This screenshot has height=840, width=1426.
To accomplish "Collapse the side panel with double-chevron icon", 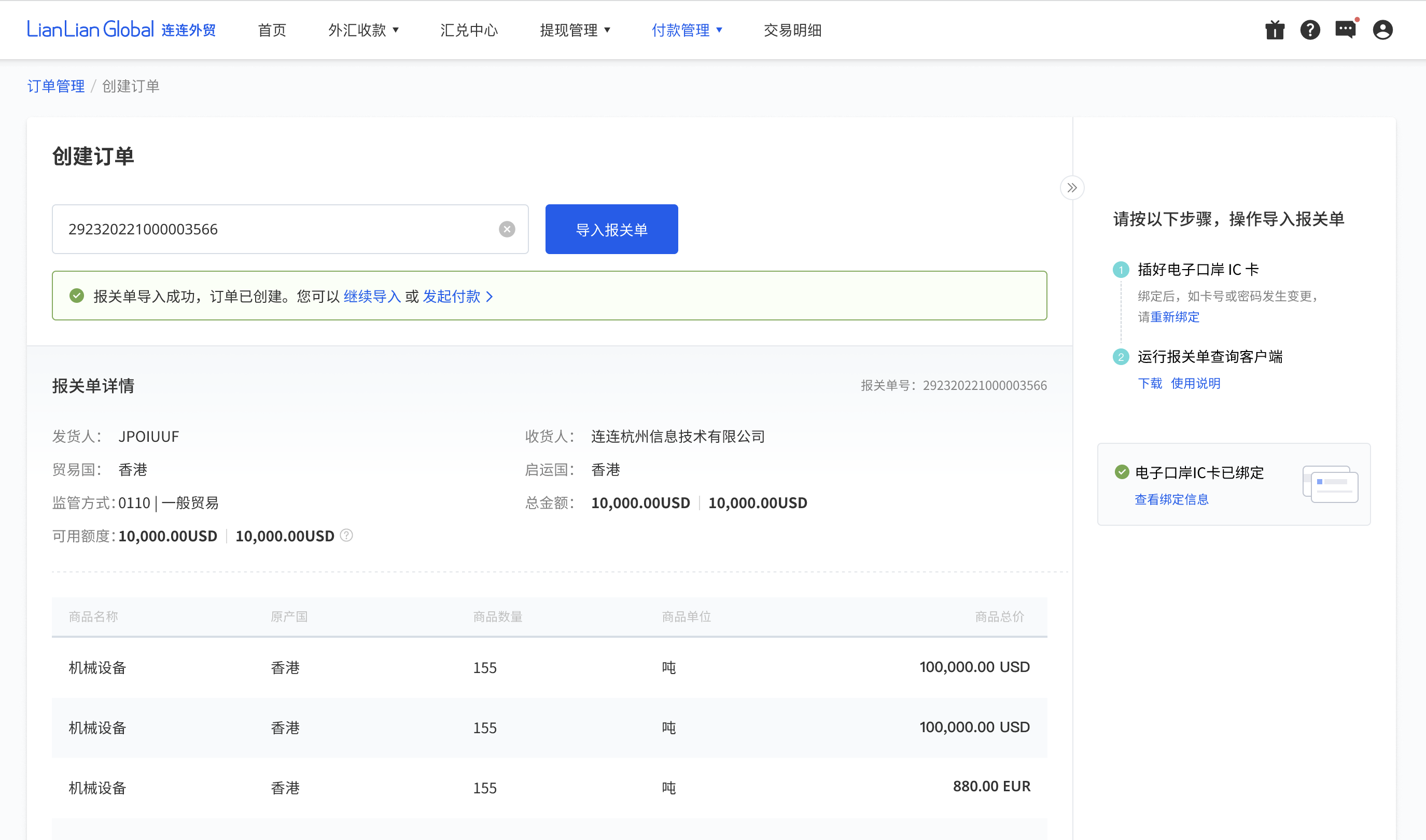I will tap(1072, 188).
